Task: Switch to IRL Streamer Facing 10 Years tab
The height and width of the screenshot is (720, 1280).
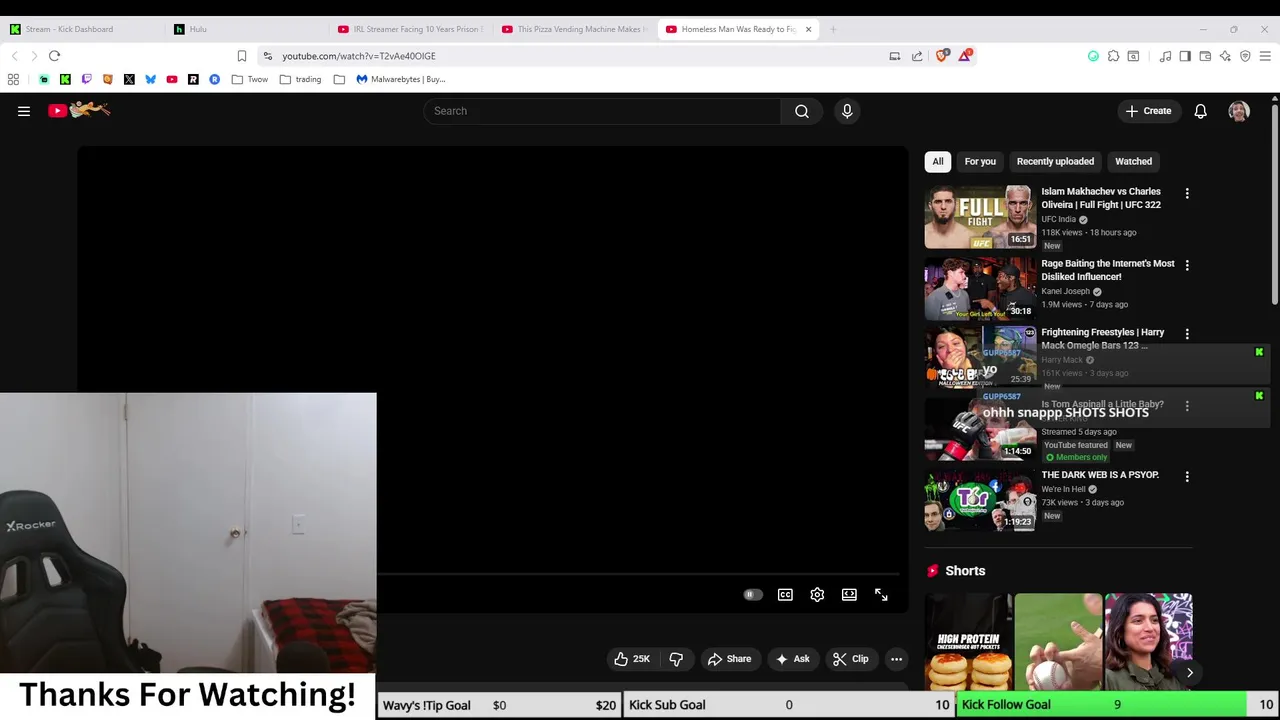Action: pyautogui.click(x=410, y=29)
